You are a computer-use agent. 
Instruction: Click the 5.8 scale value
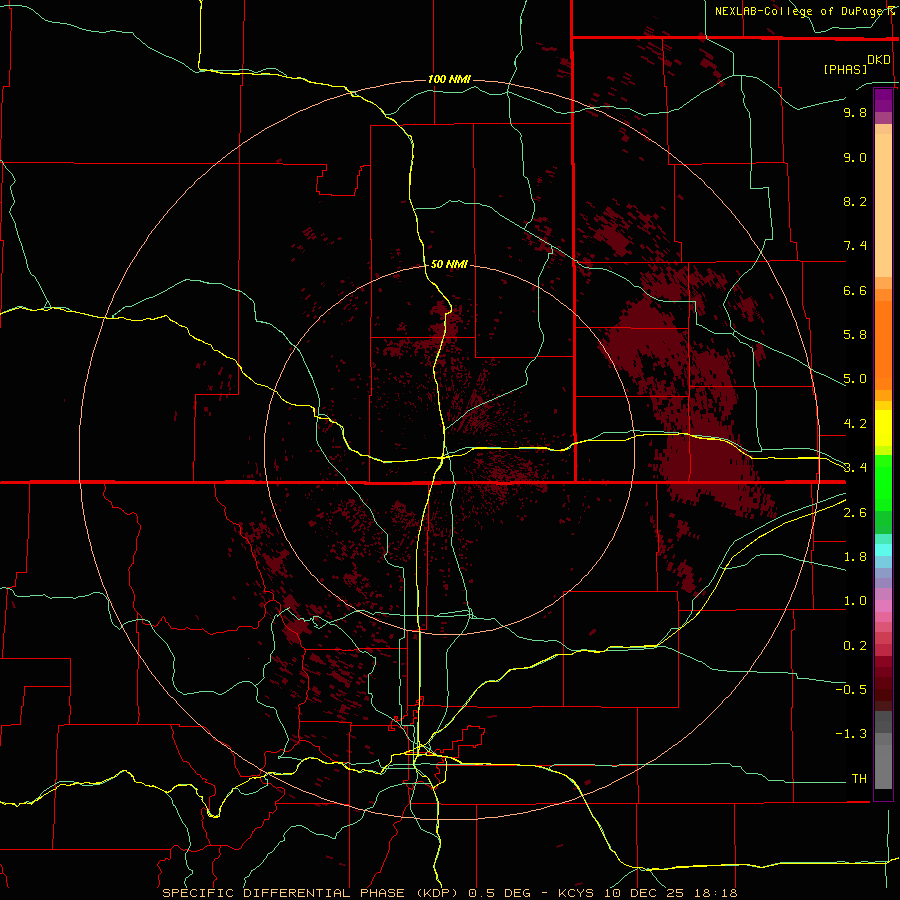point(855,335)
